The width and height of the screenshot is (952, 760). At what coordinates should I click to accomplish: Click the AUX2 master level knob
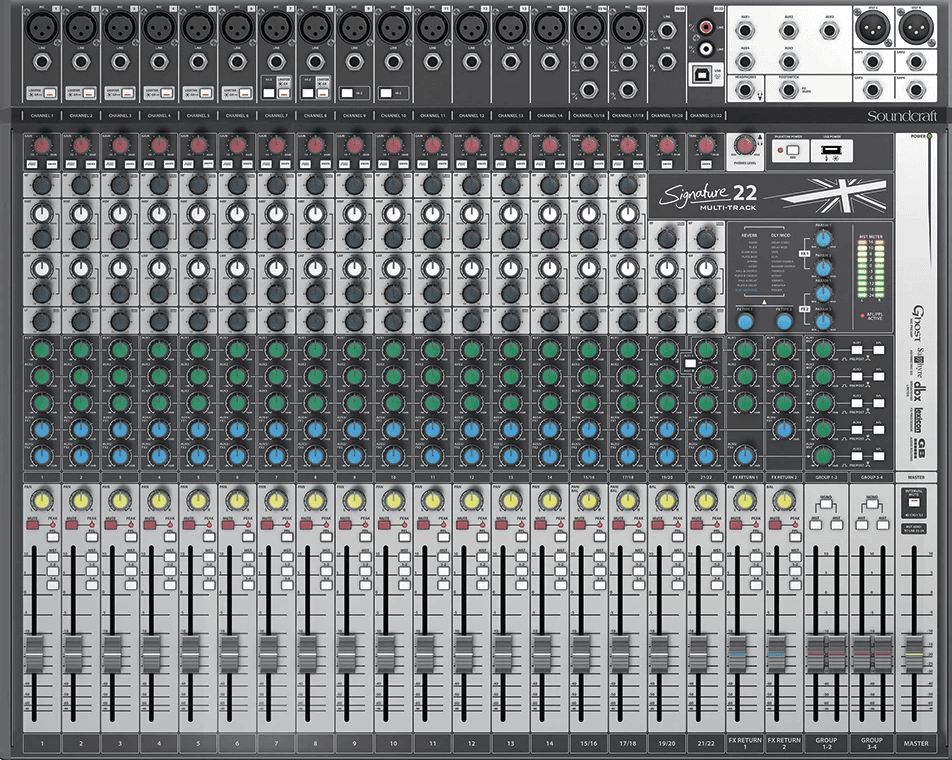coord(823,376)
